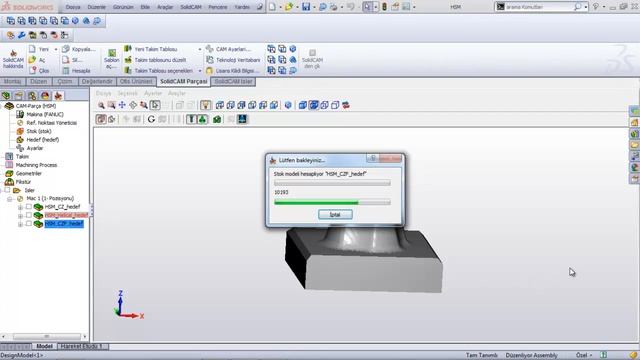Open dropdown arrow next to Yeni
This screenshot has width=640, height=360.
[x=56, y=49]
